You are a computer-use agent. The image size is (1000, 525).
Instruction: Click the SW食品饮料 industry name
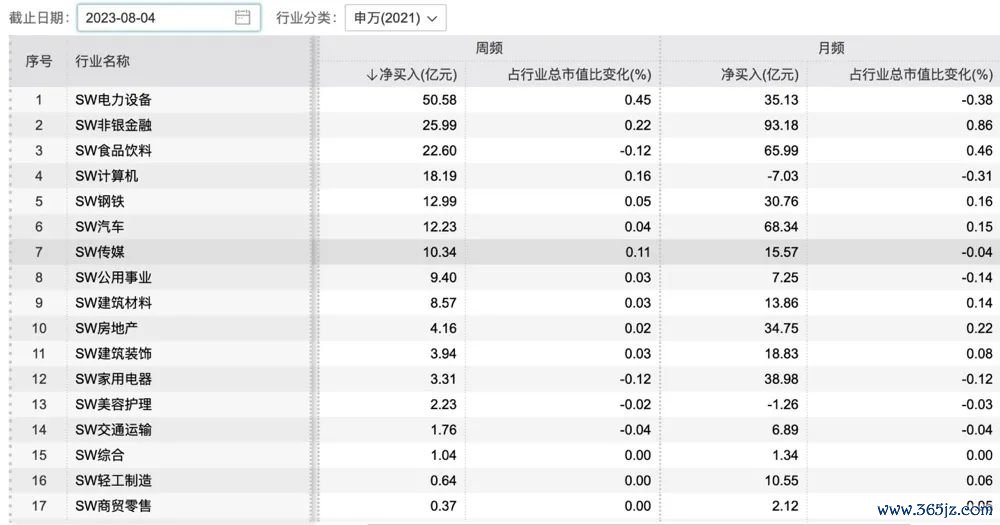pos(114,150)
